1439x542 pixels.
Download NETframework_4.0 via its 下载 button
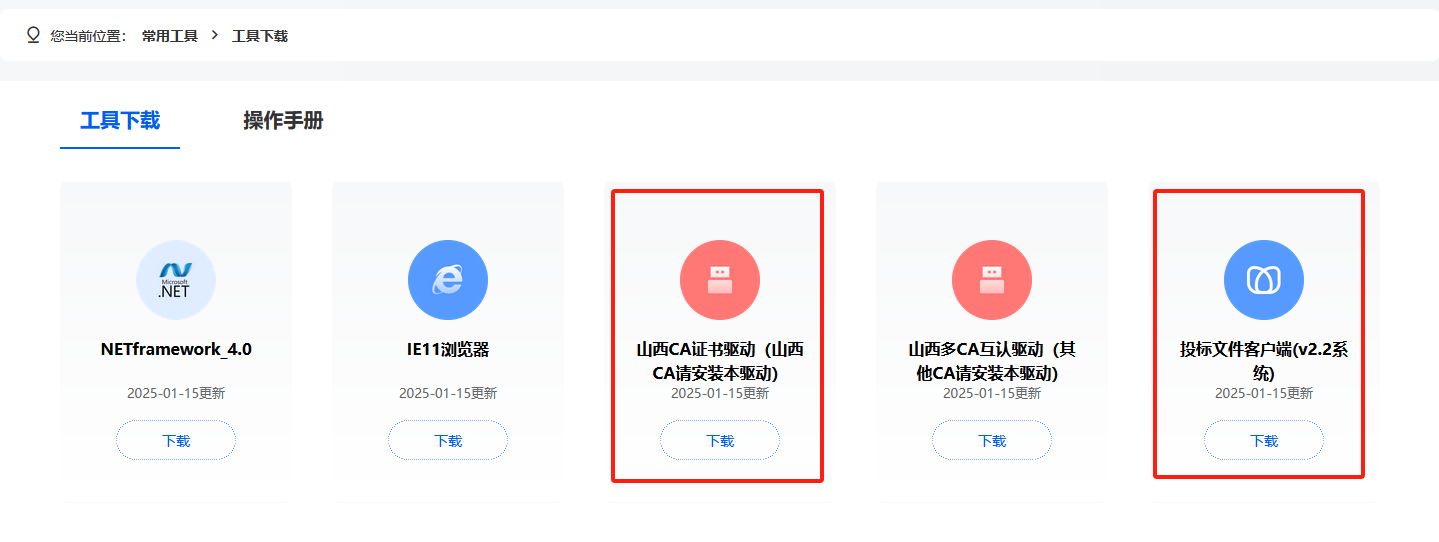point(176,440)
